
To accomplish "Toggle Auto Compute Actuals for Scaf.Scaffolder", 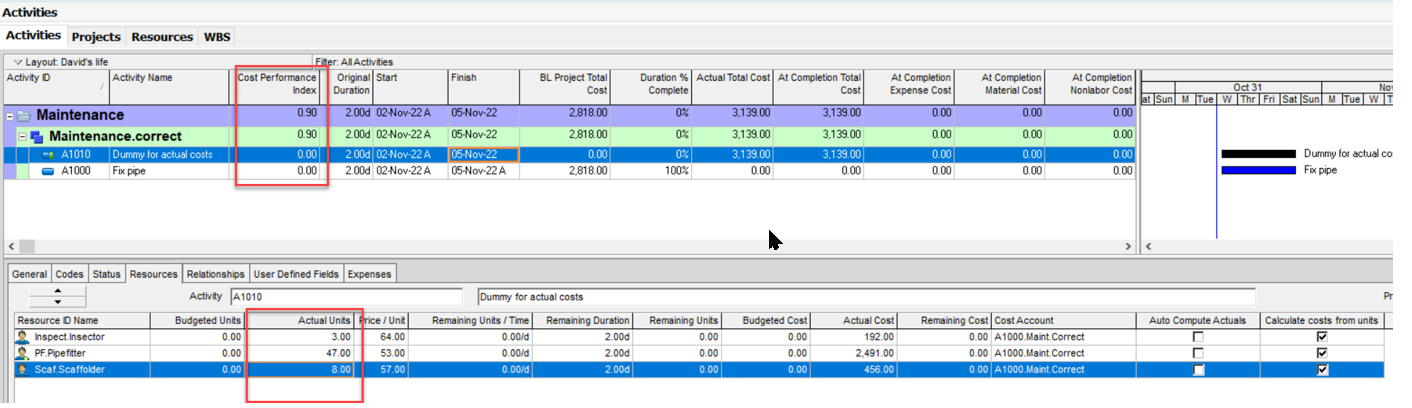I will click(x=1198, y=370).
